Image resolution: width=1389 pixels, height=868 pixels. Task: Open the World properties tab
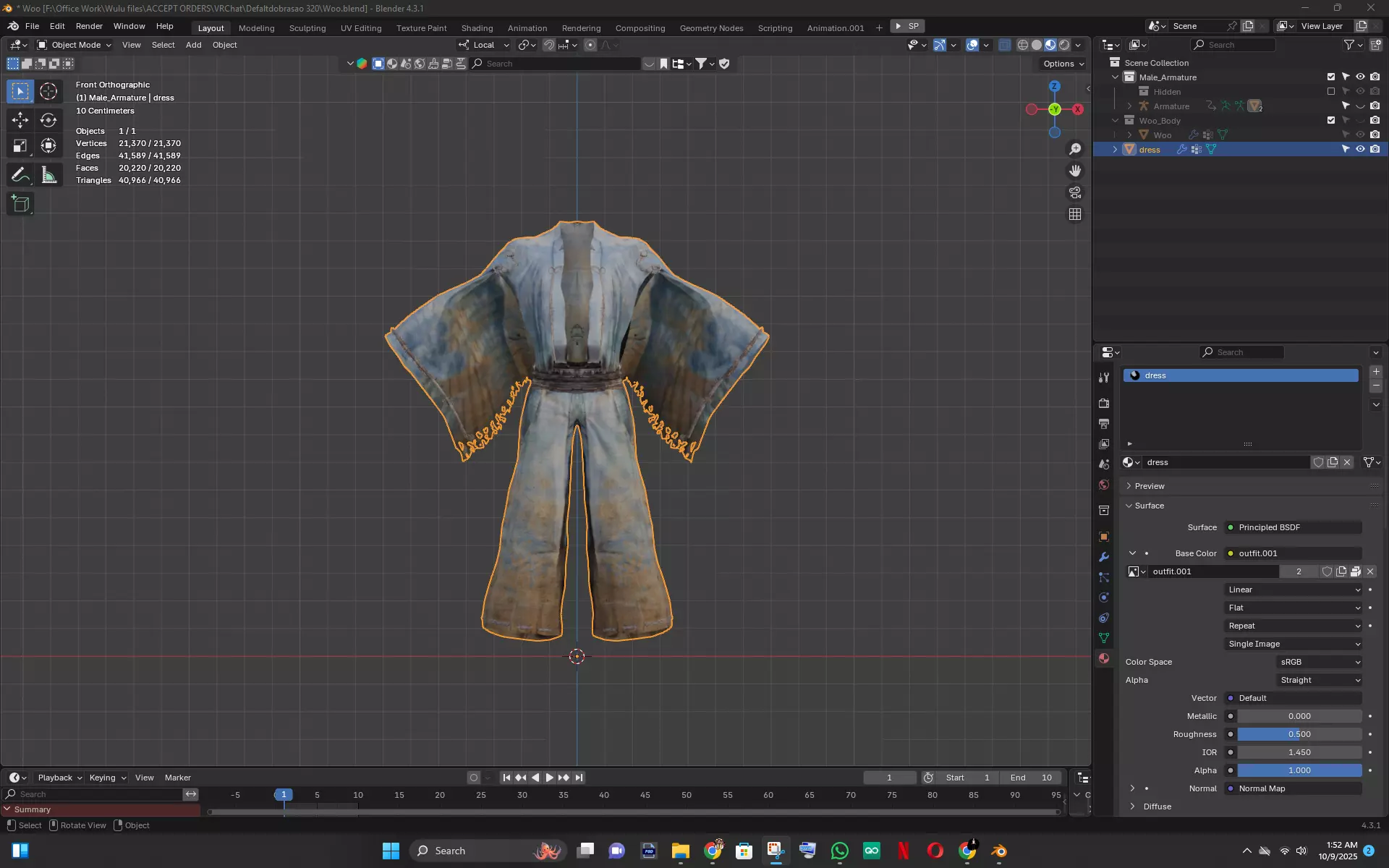1104,484
